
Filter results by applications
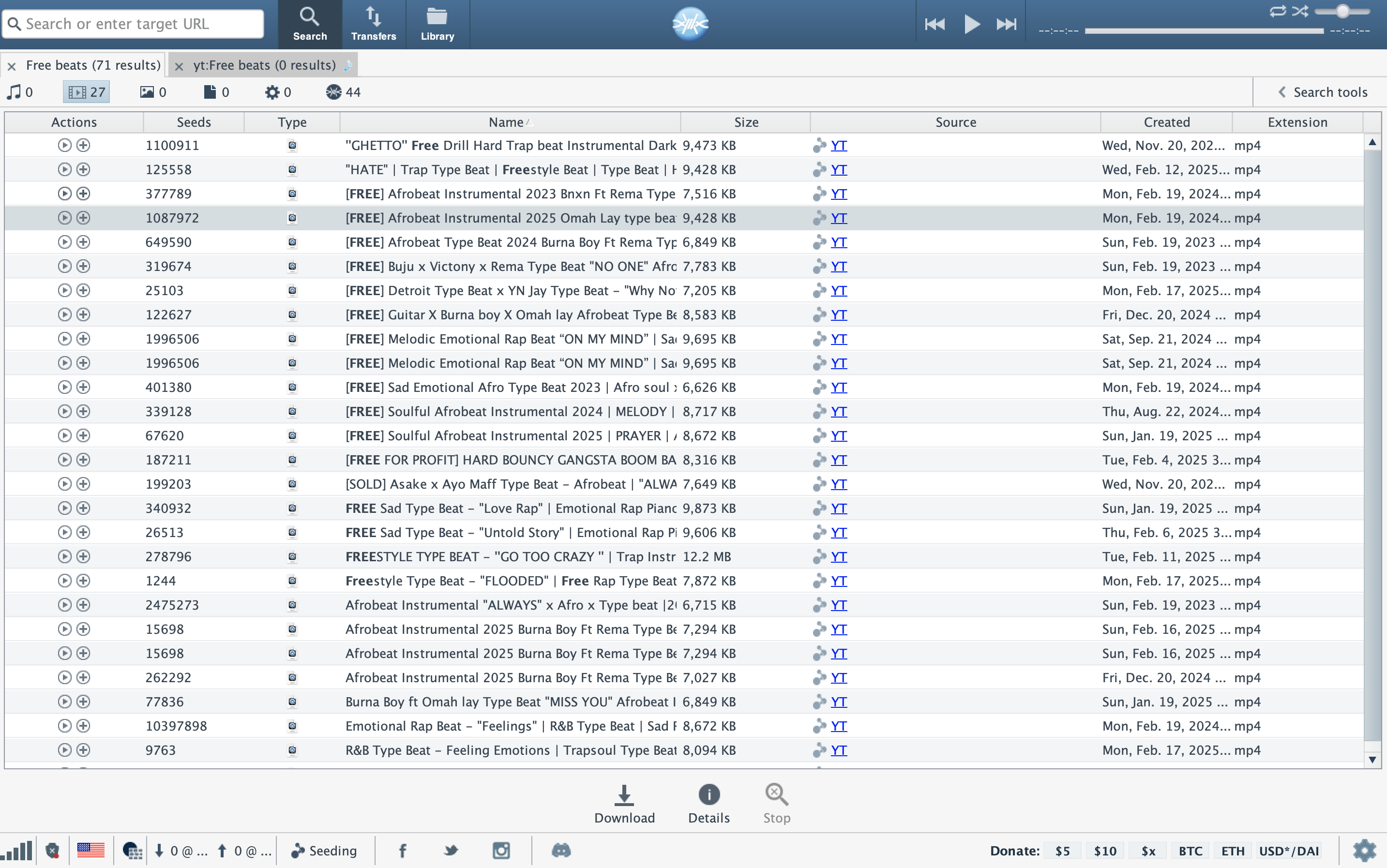tap(278, 92)
